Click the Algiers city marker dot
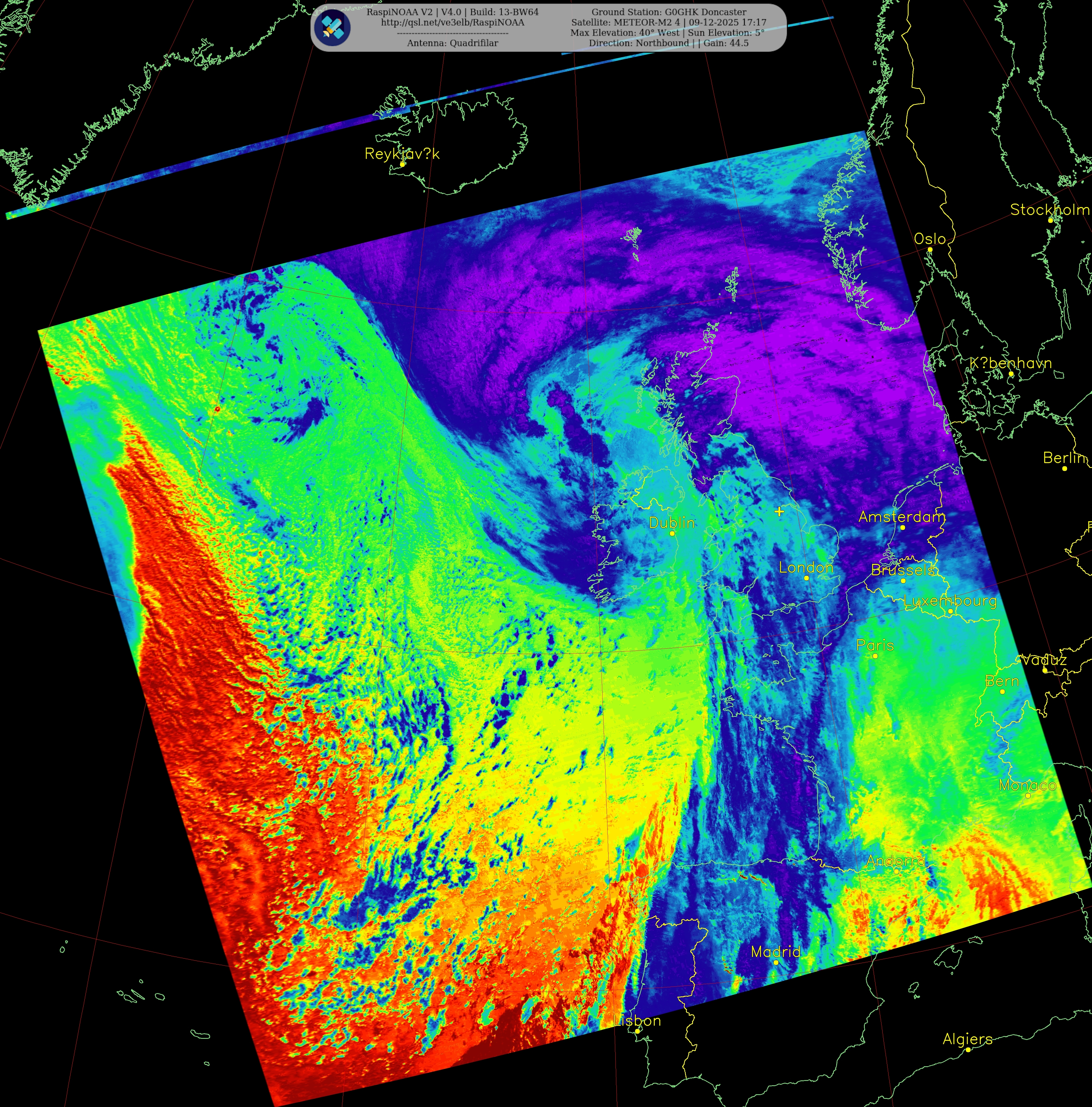The width and height of the screenshot is (1092, 1107). coord(968,1050)
